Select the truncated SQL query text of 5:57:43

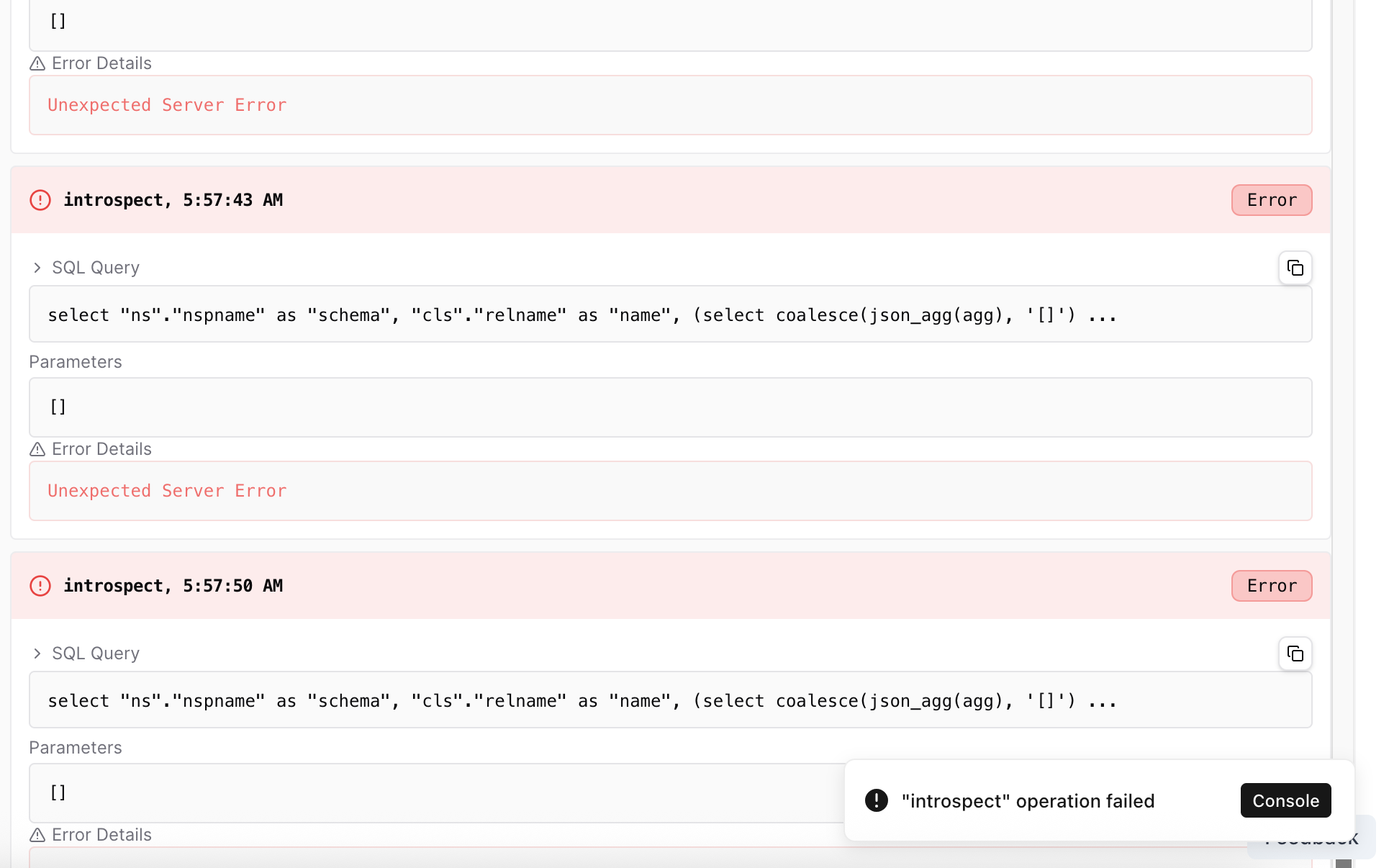582,315
